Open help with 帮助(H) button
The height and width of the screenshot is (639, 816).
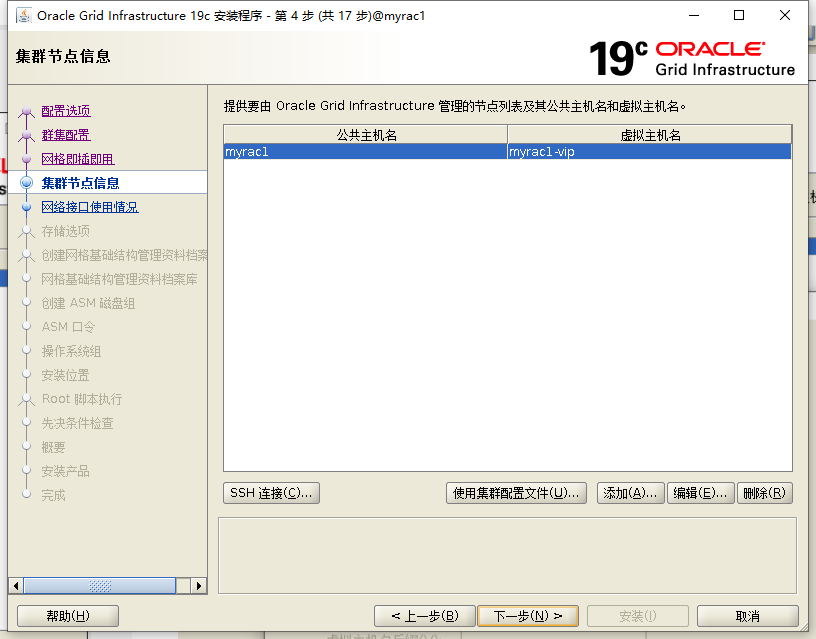(x=68, y=616)
